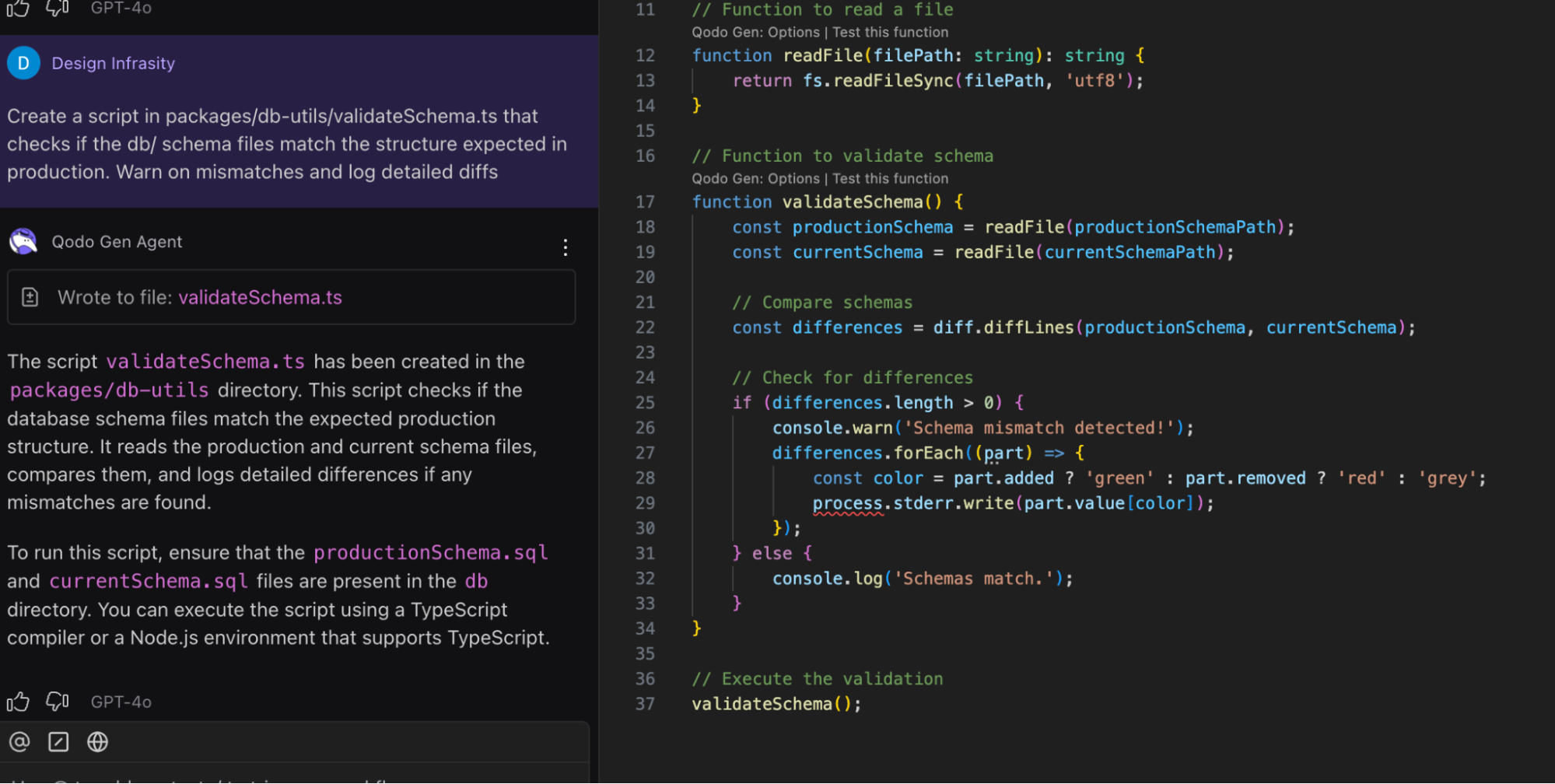Click the packages/db-utils inline code text

coord(110,390)
